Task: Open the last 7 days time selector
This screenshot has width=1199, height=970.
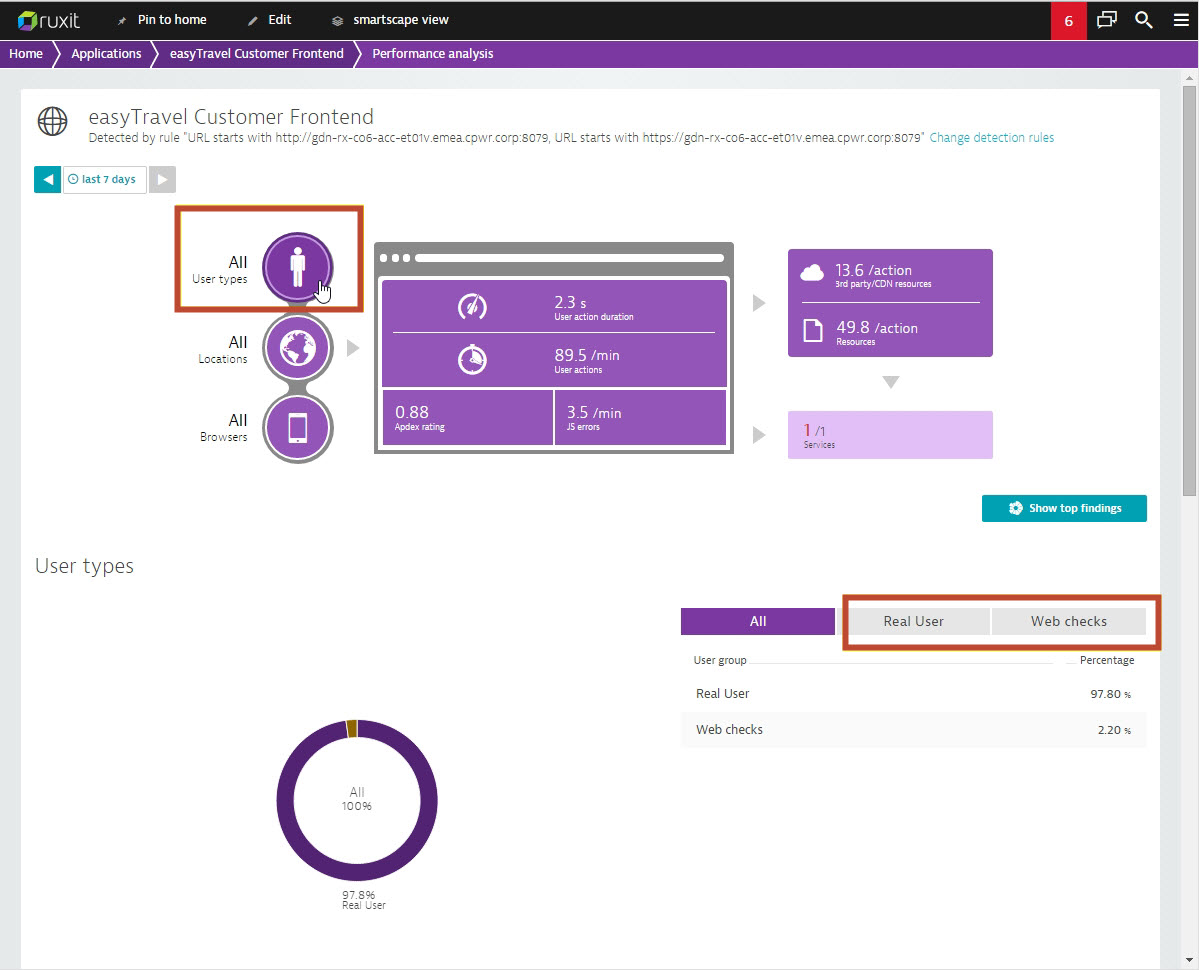Action: [x=105, y=180]
